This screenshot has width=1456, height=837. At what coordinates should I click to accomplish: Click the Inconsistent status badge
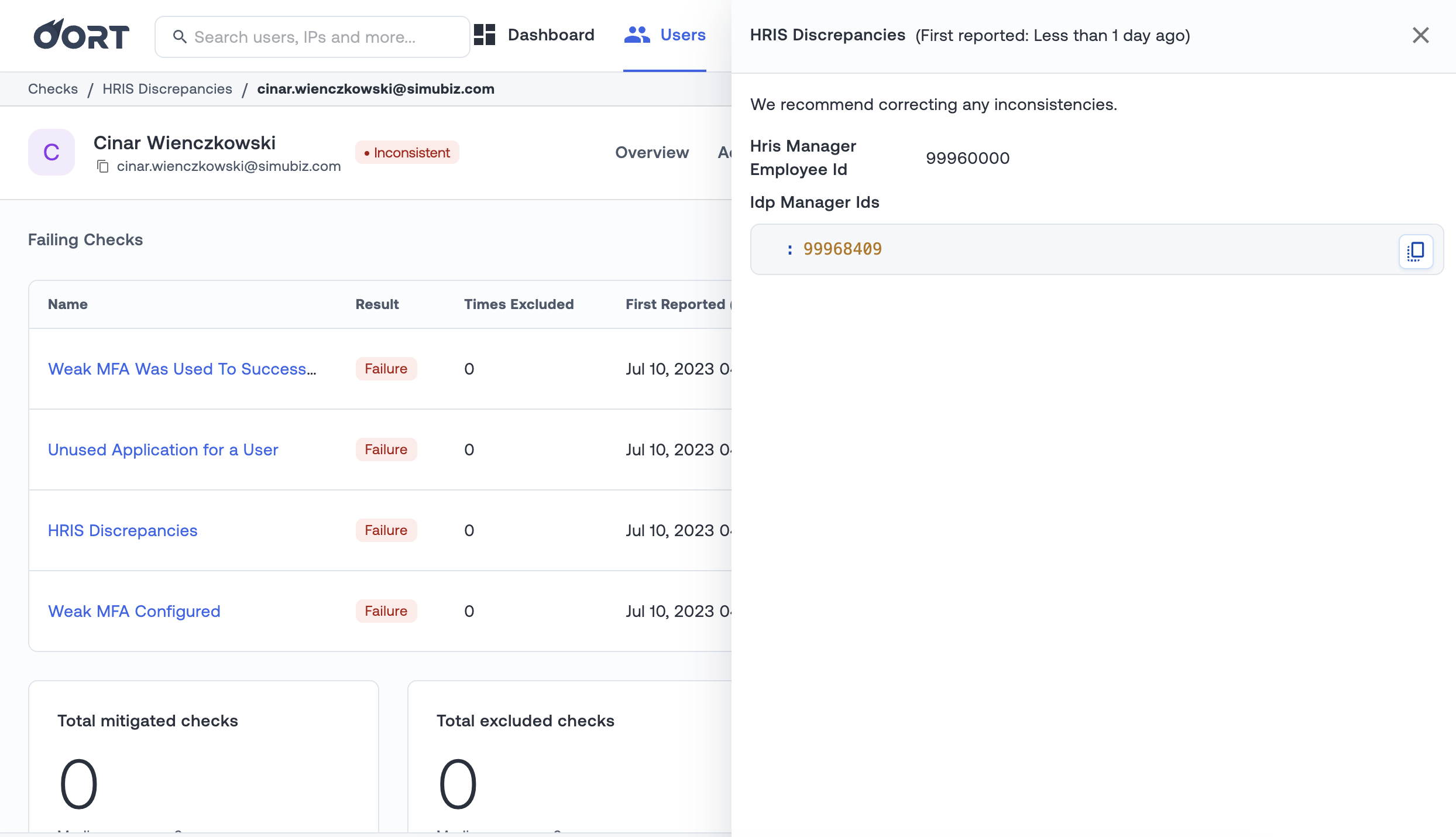tap(407, 152)
